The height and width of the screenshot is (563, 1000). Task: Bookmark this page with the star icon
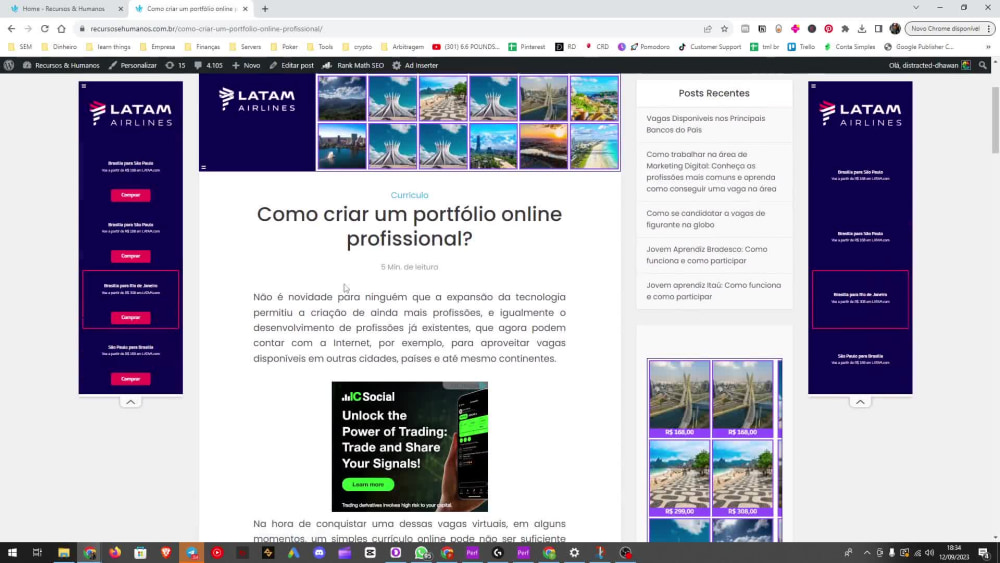tap(724, 29)
